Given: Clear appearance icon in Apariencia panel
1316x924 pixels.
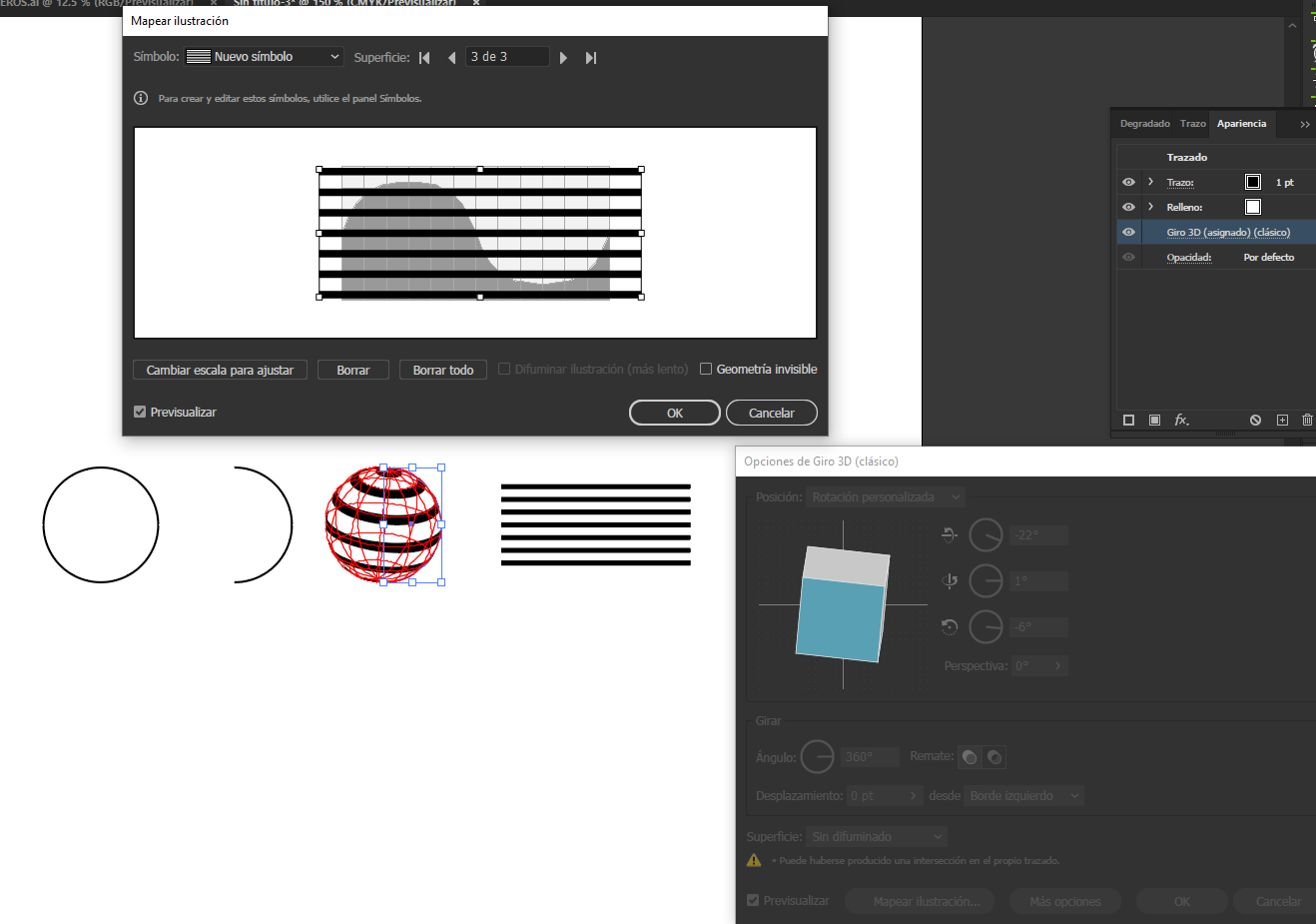Looking at the screenshot, I should tap(1255, 420).
